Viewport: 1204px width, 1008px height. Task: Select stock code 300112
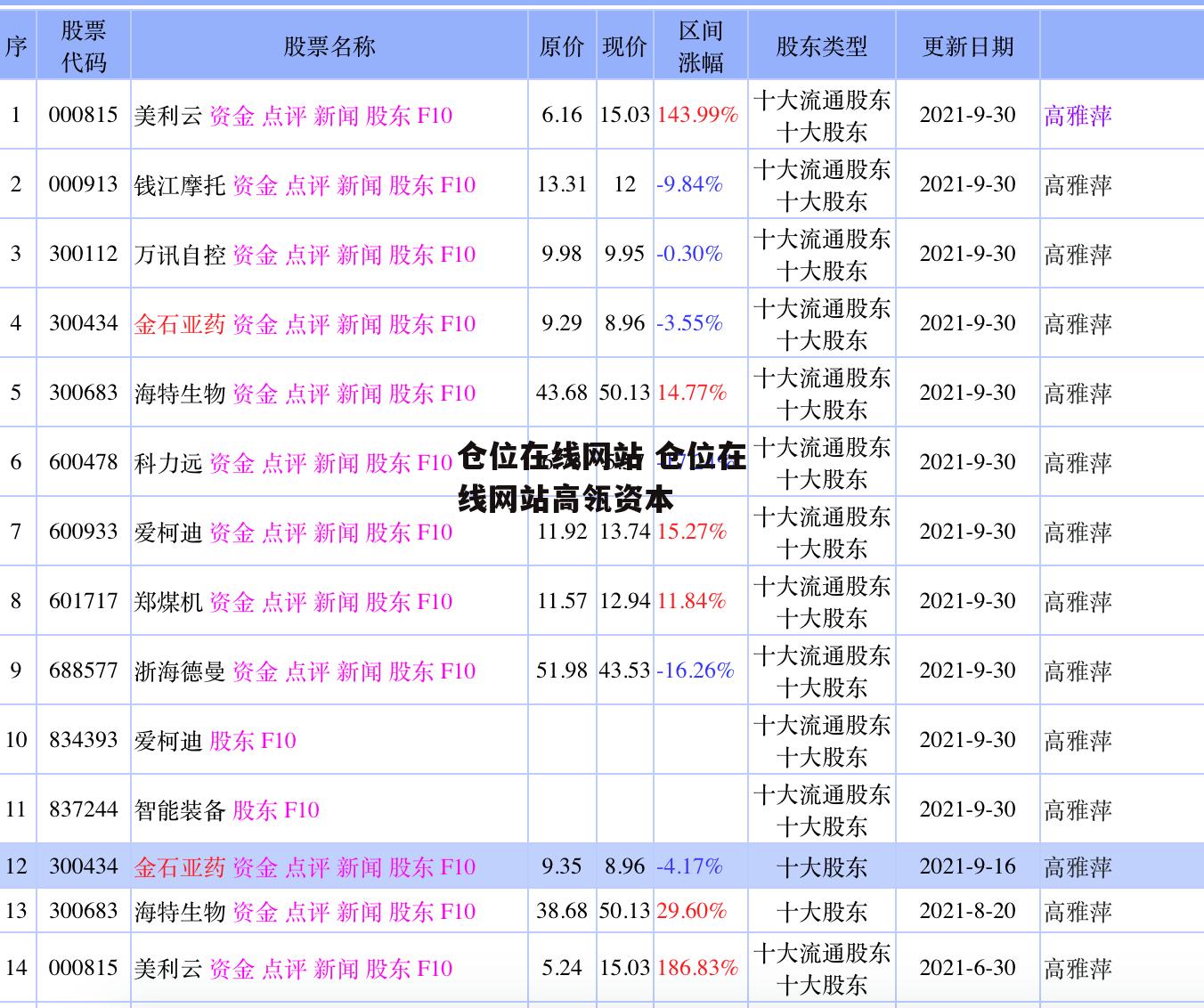(83, 254)
